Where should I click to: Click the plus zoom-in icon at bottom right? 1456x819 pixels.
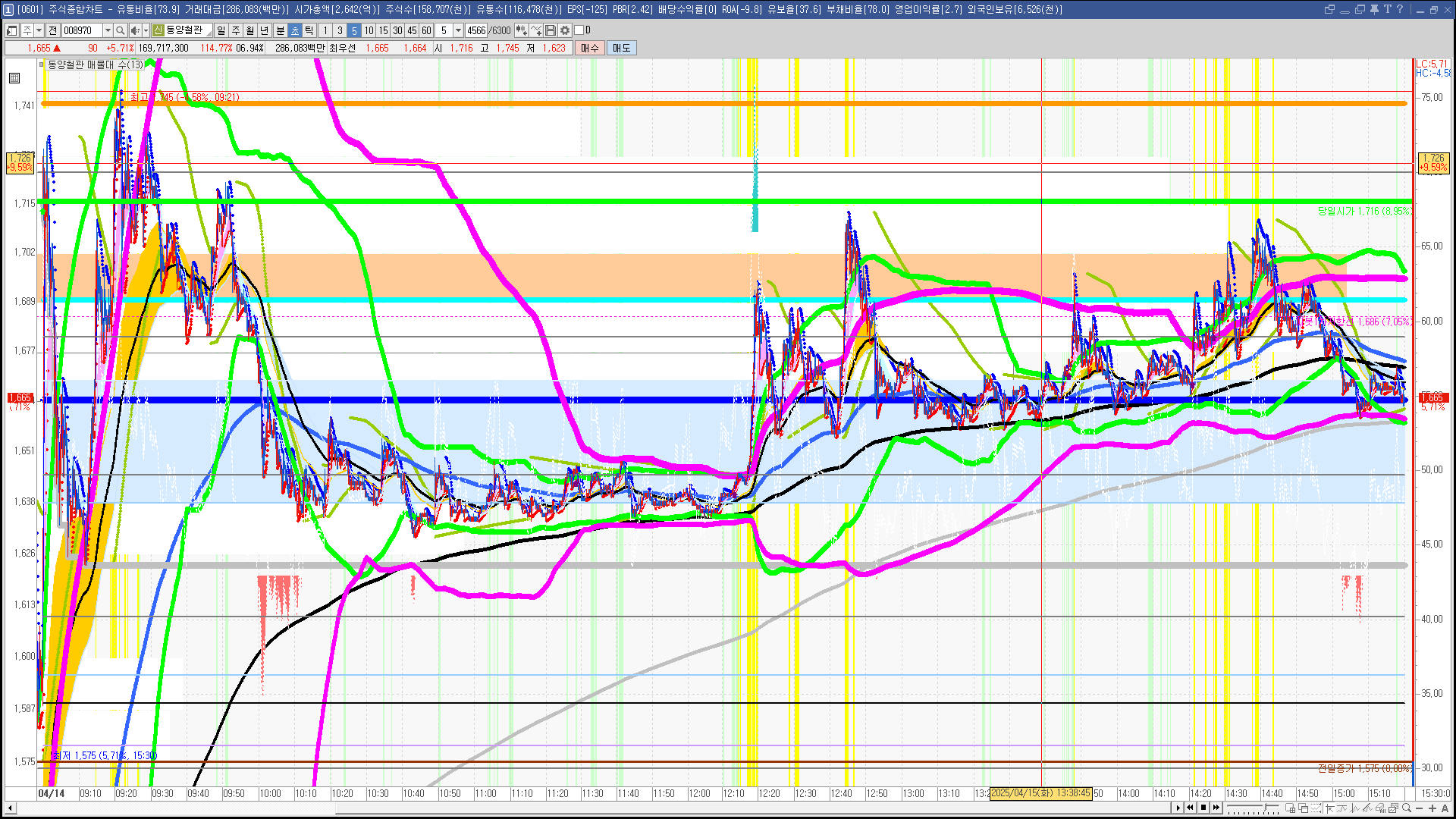point(1432,808)
